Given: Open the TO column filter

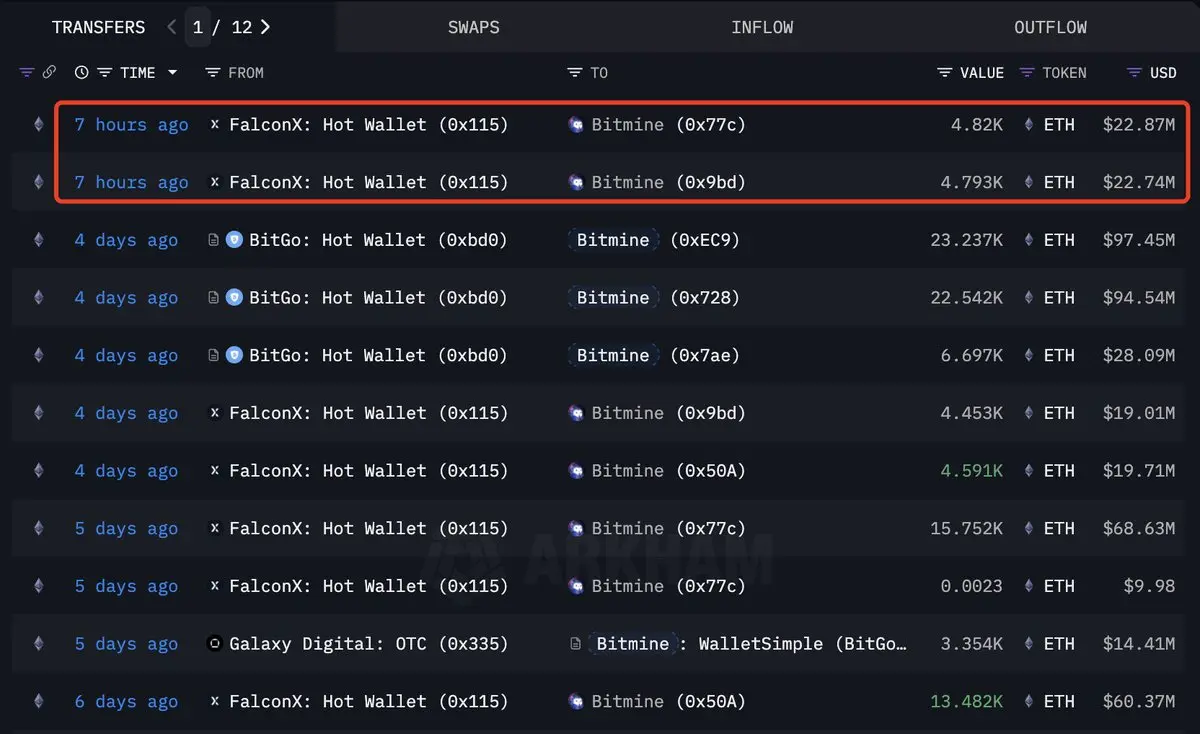Looking at the screenshot, I should (x=574, y=72).
